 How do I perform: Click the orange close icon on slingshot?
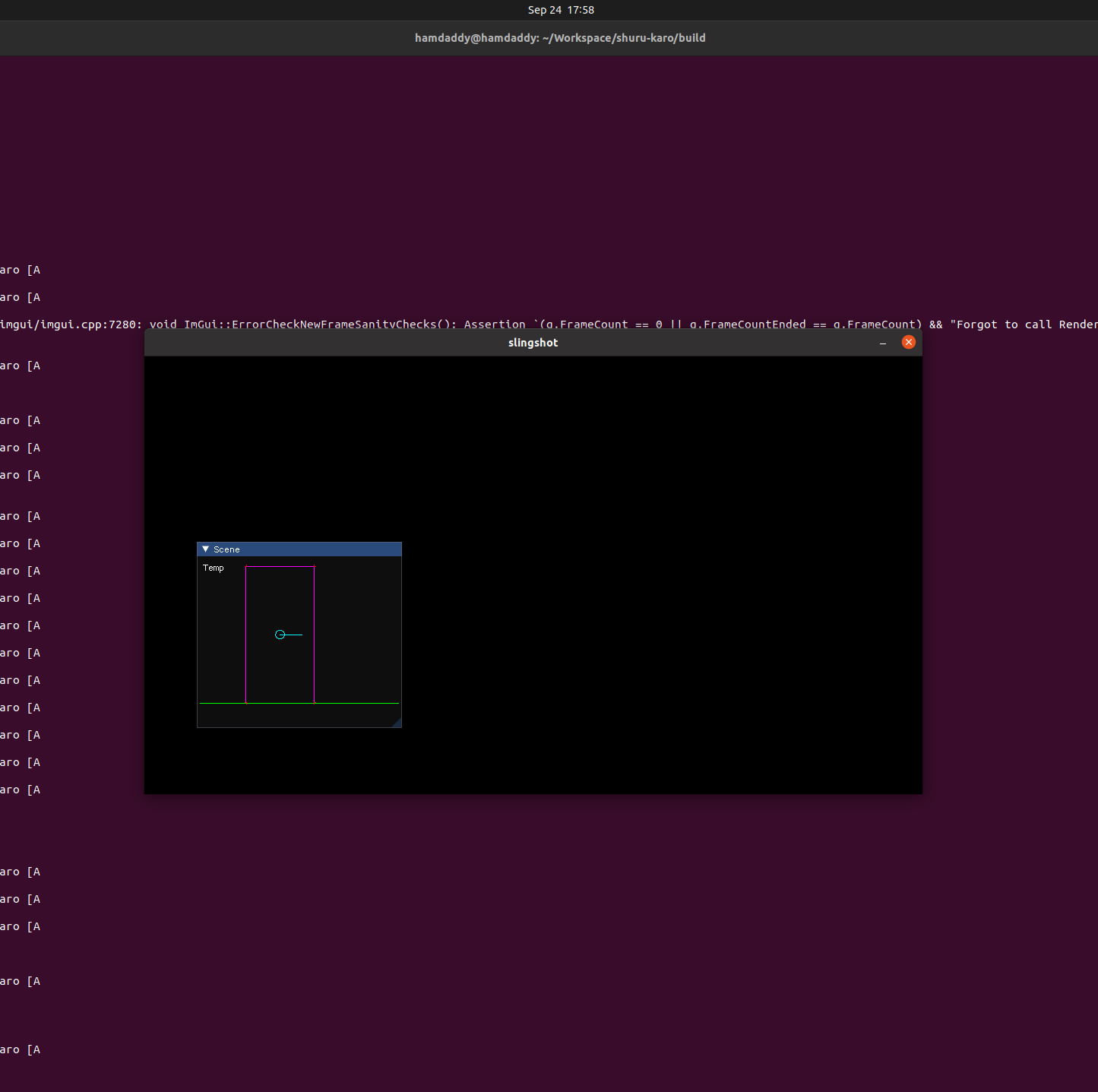click(x=909, y=342)
